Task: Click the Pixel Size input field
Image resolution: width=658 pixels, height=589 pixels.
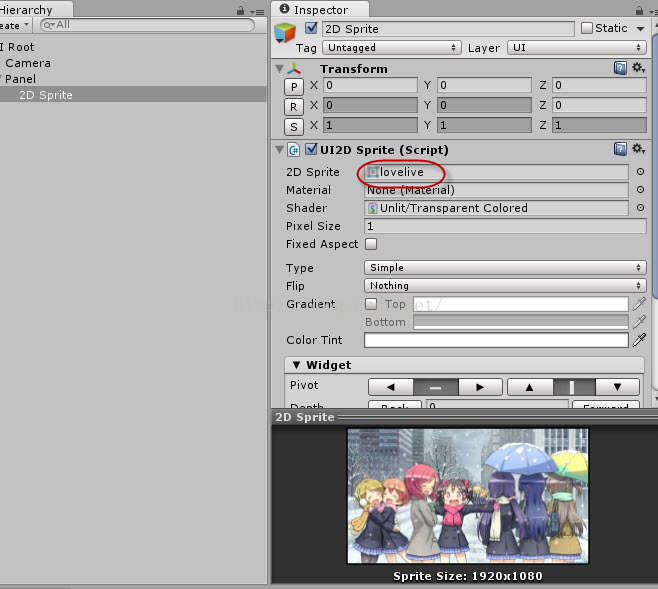Action: (505, 226)
